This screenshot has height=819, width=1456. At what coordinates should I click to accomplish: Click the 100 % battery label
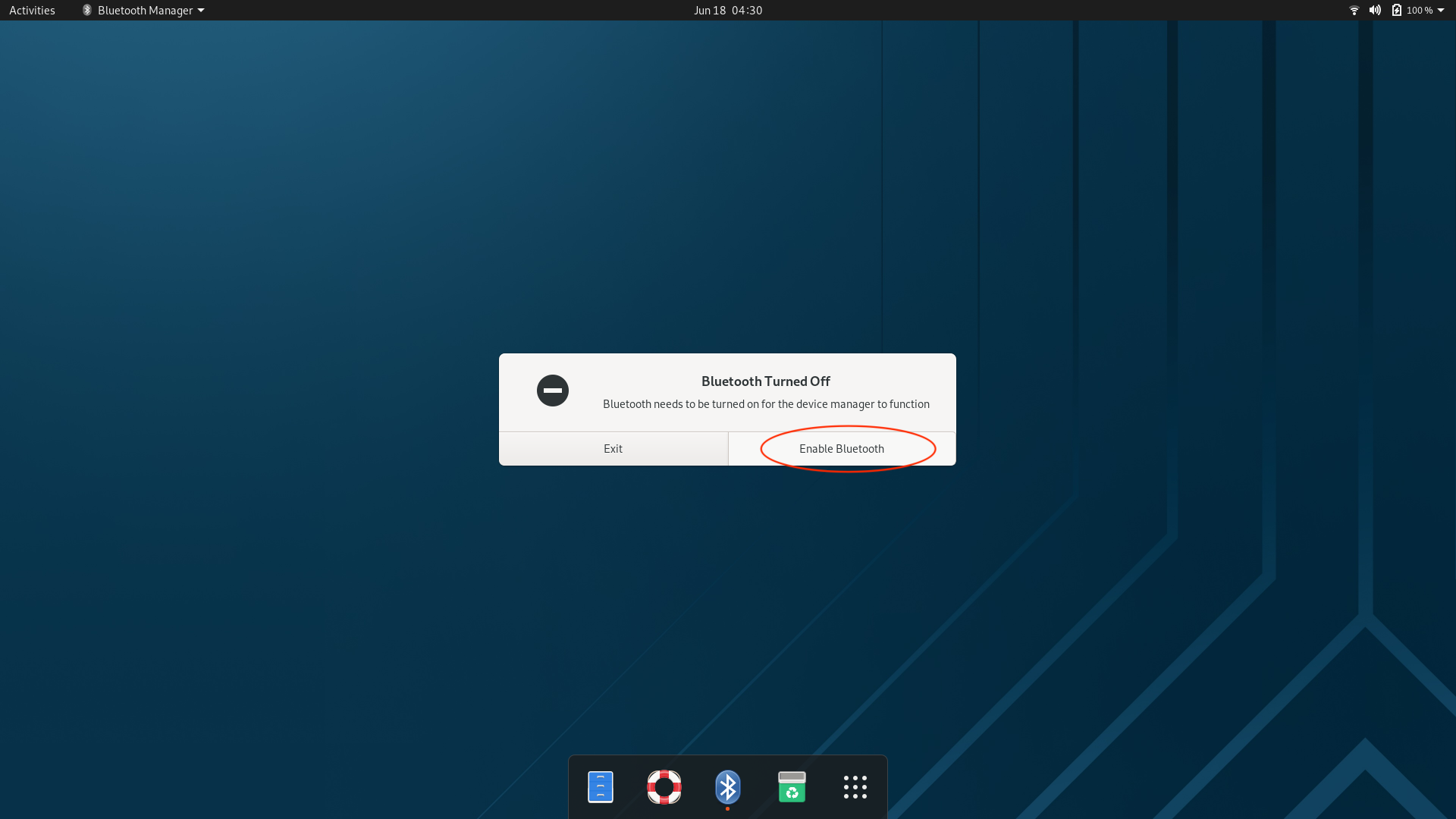click(1419, 10)
